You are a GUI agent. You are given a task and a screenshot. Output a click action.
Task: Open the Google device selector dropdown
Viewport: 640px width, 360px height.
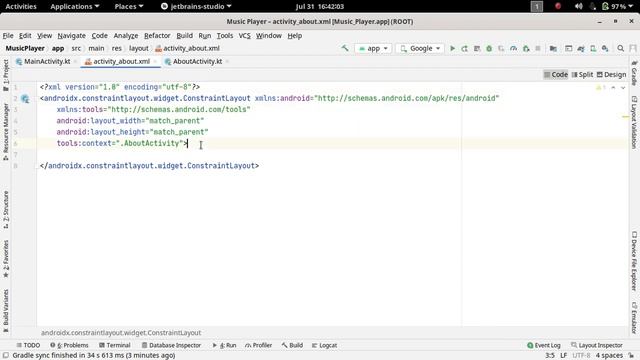pos(420,48)
